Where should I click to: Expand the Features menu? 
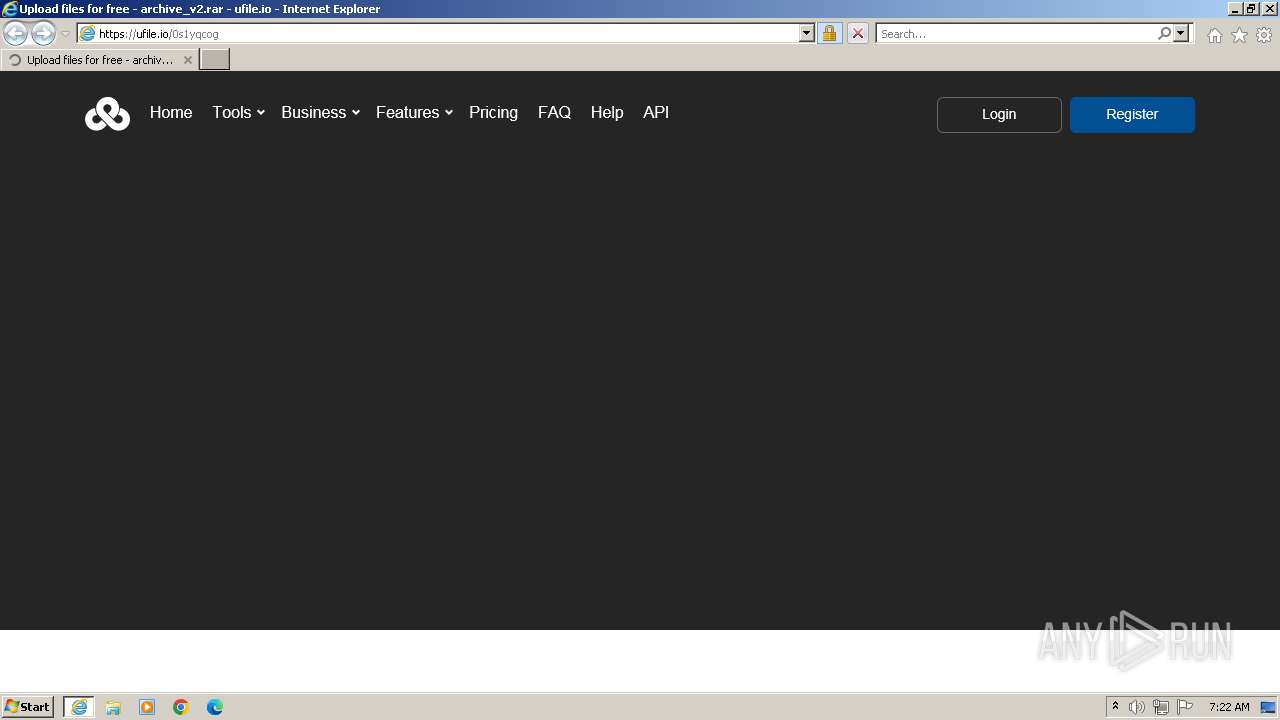[414, 113]
